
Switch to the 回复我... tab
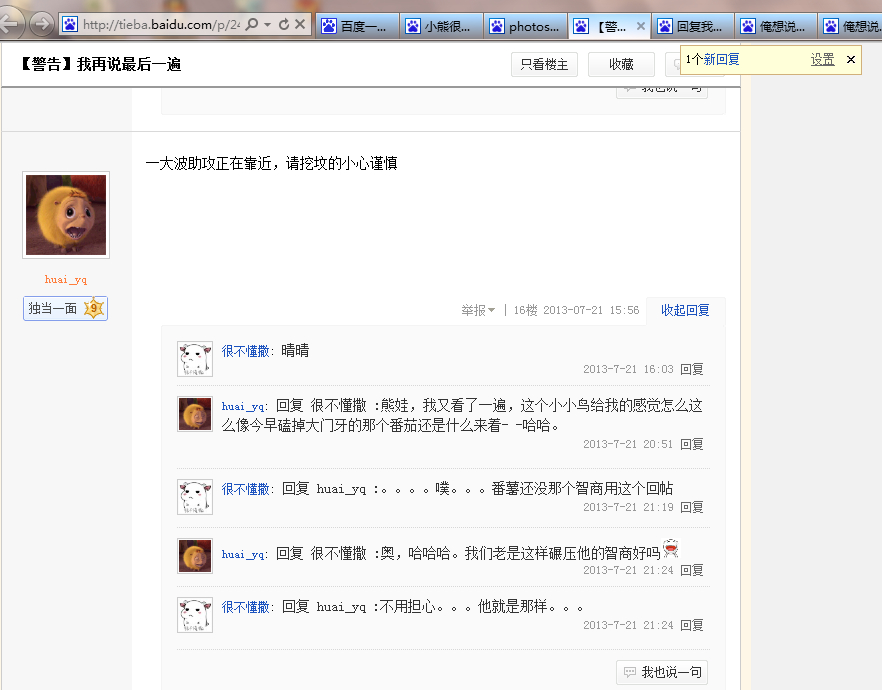tap(692, 26)
